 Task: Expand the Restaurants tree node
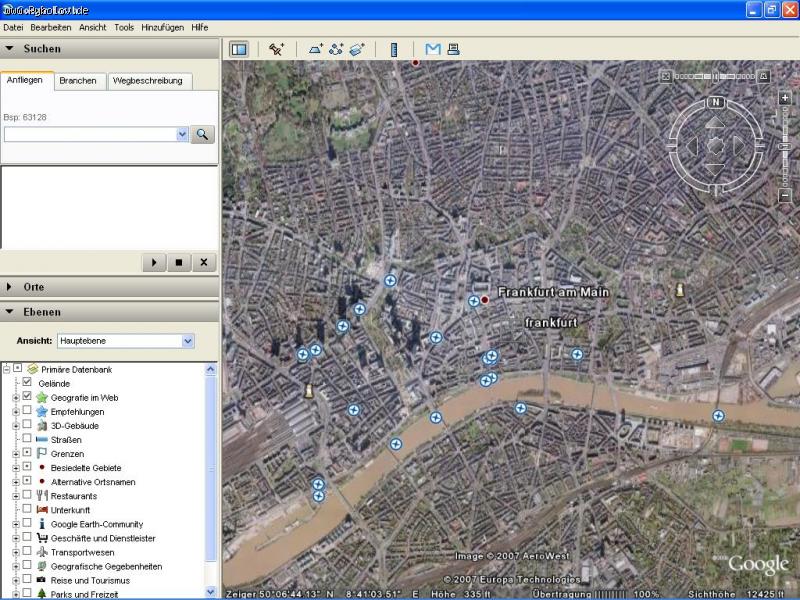[x=16, y=496]
